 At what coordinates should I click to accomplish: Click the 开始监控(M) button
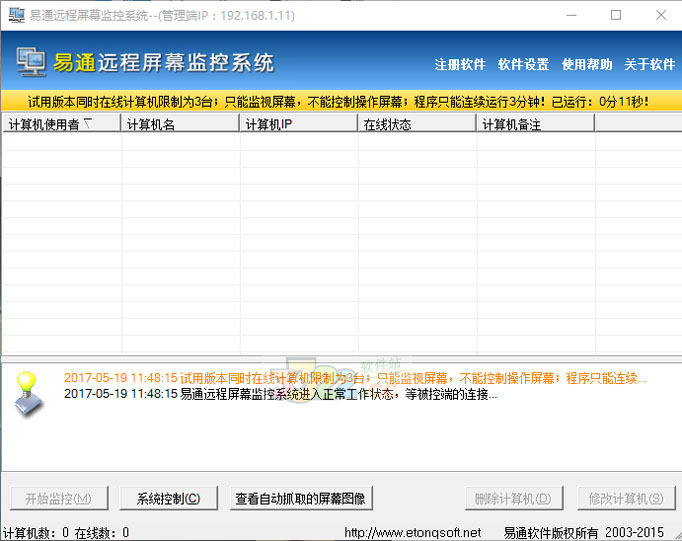[59, 498]
